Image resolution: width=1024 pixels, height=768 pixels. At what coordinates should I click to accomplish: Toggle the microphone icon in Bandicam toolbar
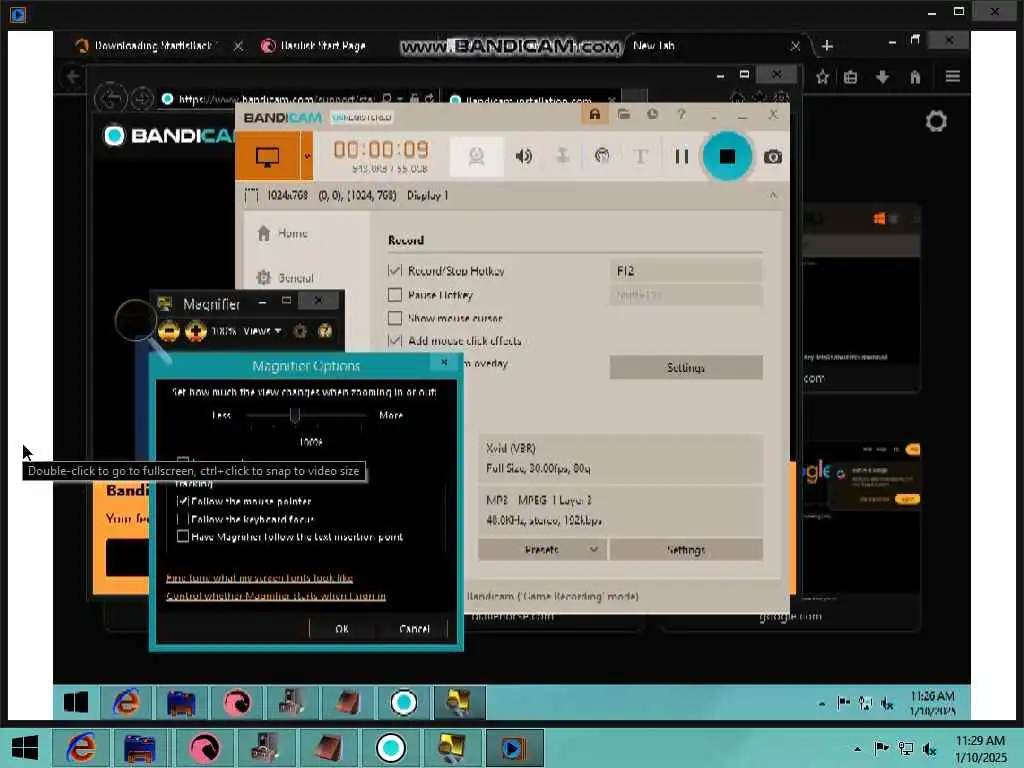click(x=562, y=156)
